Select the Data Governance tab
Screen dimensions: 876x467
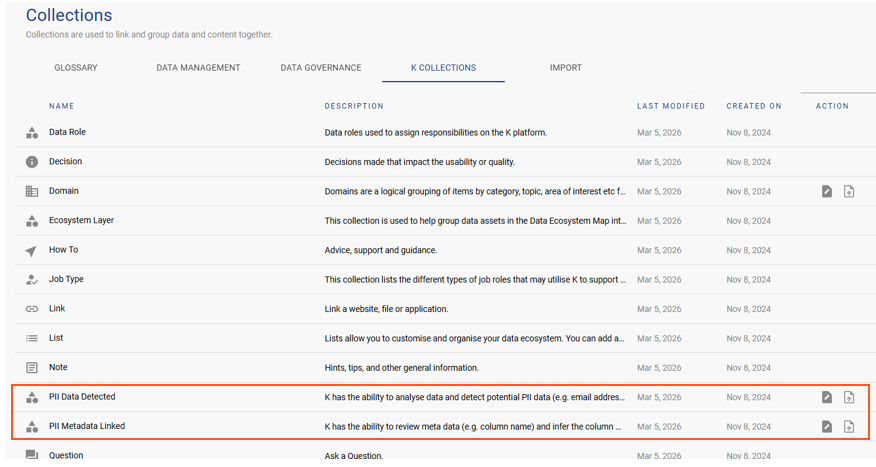(321, 68)
